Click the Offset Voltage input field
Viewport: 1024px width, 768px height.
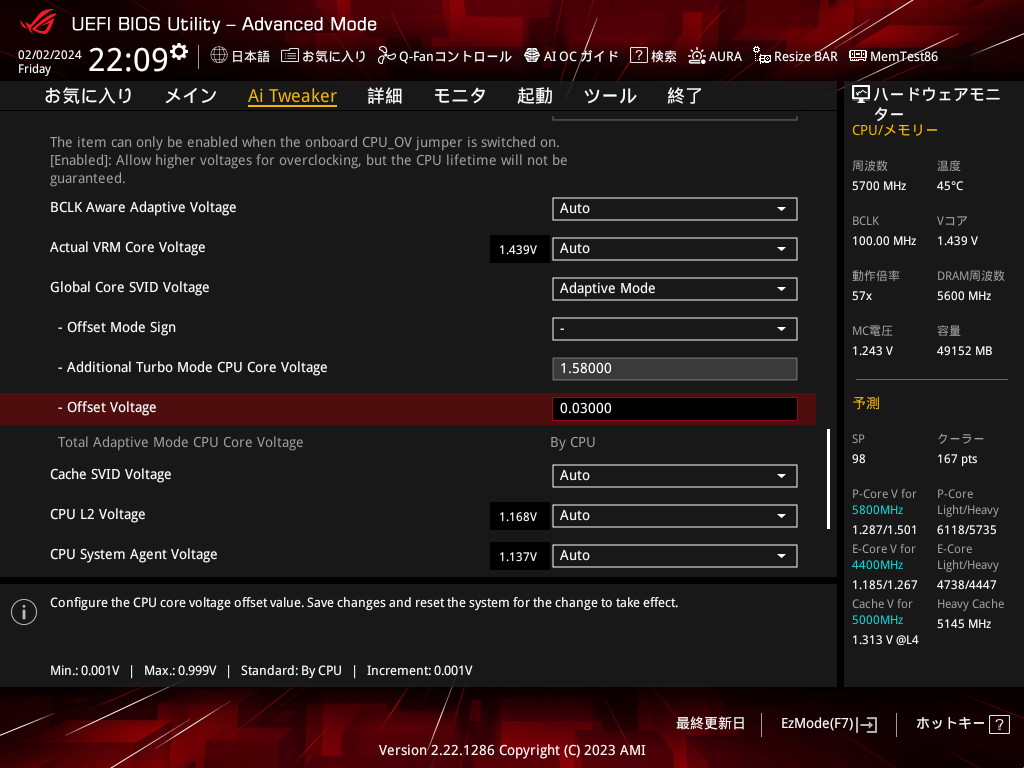(675, 409)
